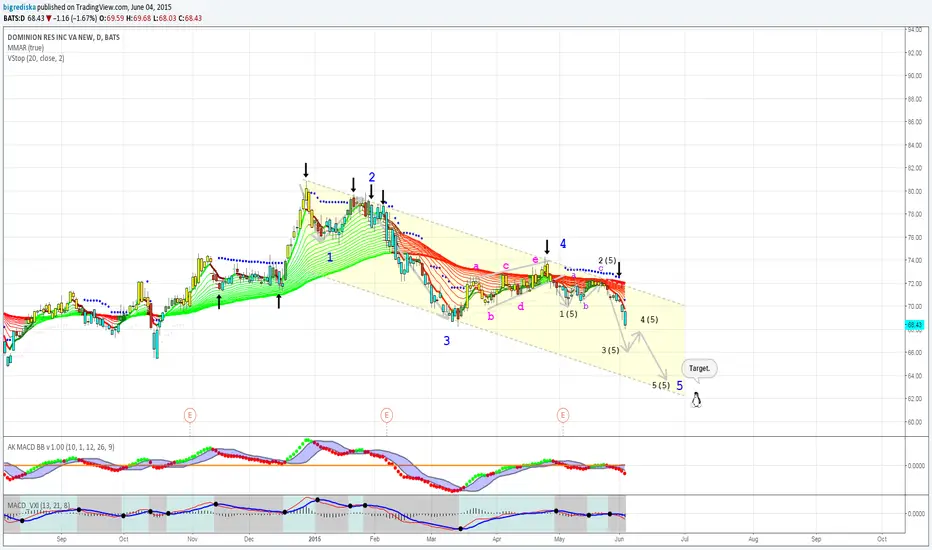Click the earnings 'E' marker near November
The width and height of the screenshot is (932, 550).
[x=190, y=414]
